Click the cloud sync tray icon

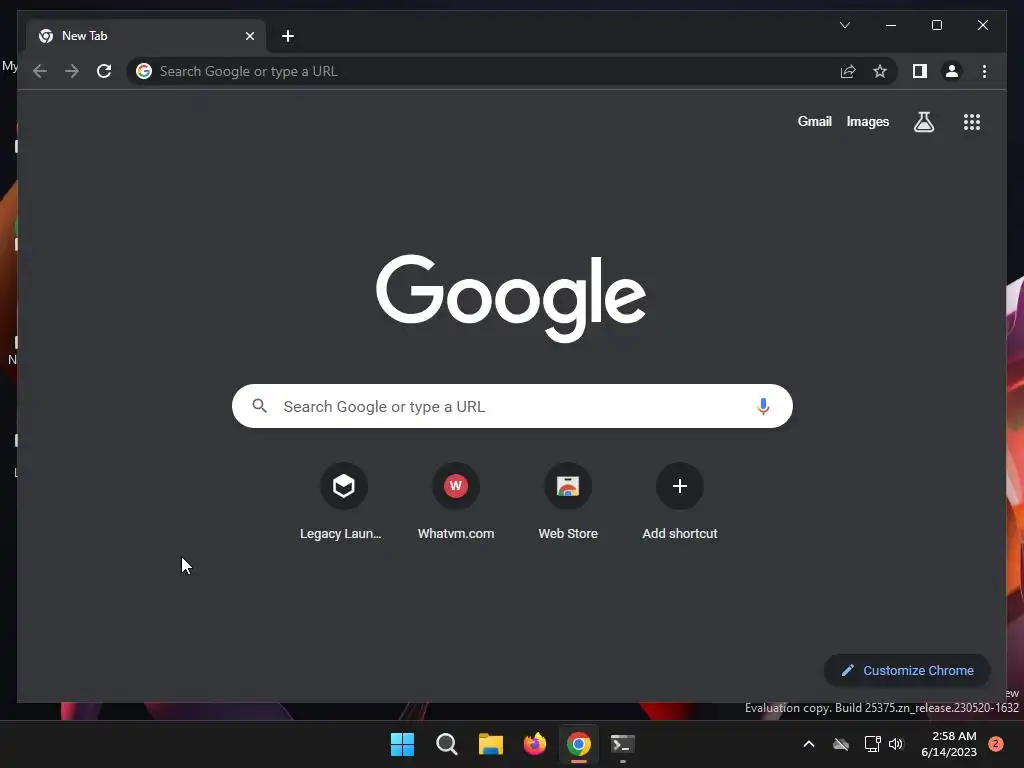click(840, 744)
